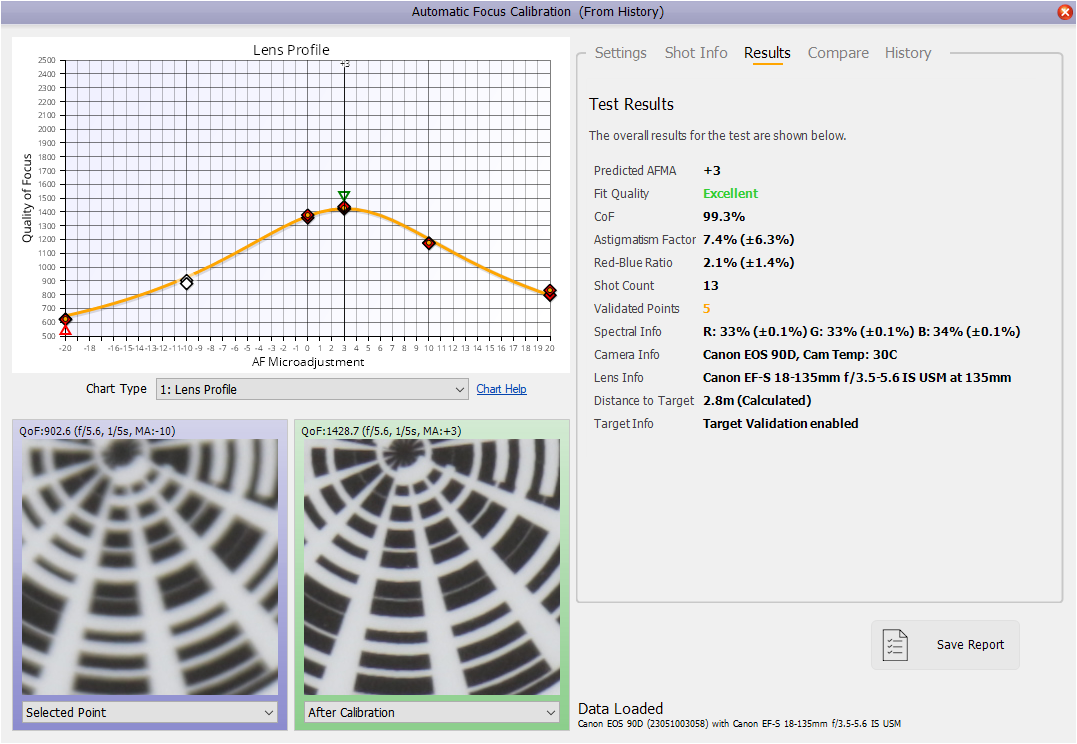Open the Chart Type dropdown
Image resolution: width=1077 pixels, height=744 pixels.
click(x=312, y=390)
